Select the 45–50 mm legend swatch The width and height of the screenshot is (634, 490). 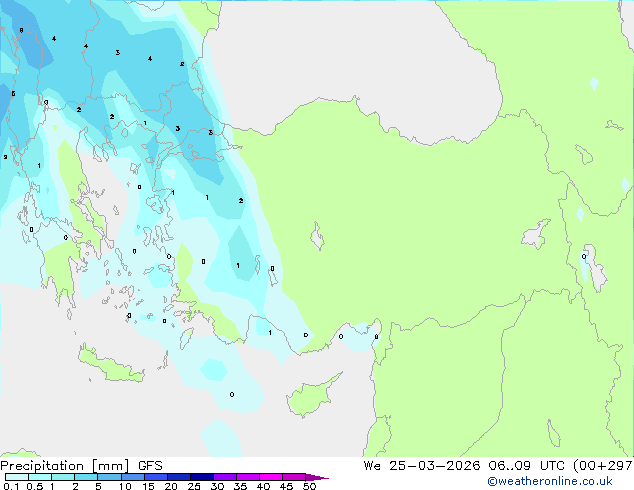(x=294, y=477)
